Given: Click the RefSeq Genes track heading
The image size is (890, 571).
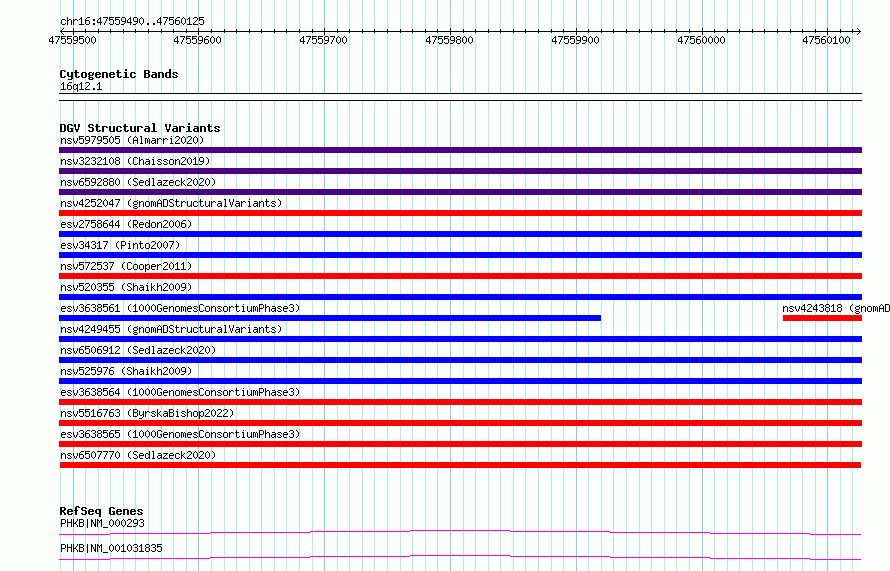Looking at the screenshot, I should pyautogui.click(x=101, y=511).
